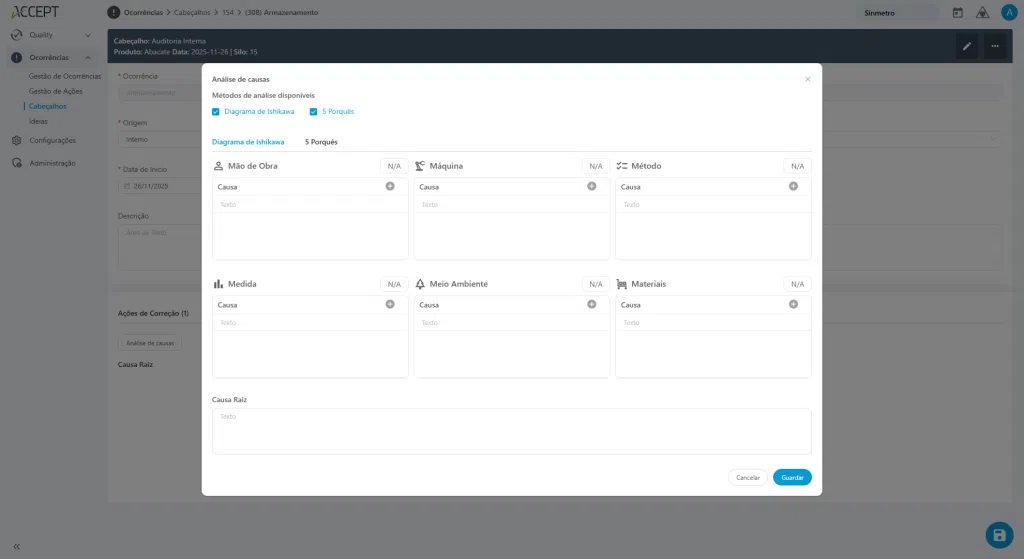This screenshot has width=1024, height=559.
Task: Open the three-dots more options menu
Action: click(995, 46)
